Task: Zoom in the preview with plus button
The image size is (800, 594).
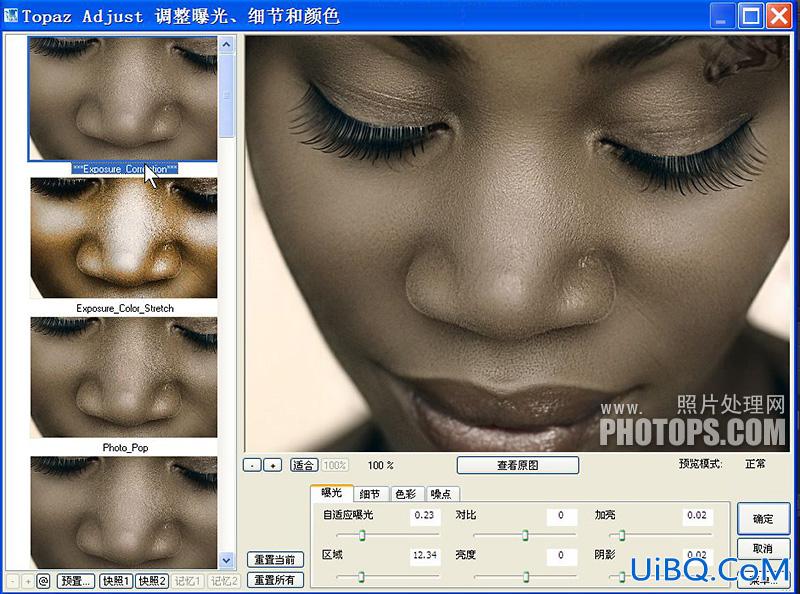Action: click(x=273, y=465)
